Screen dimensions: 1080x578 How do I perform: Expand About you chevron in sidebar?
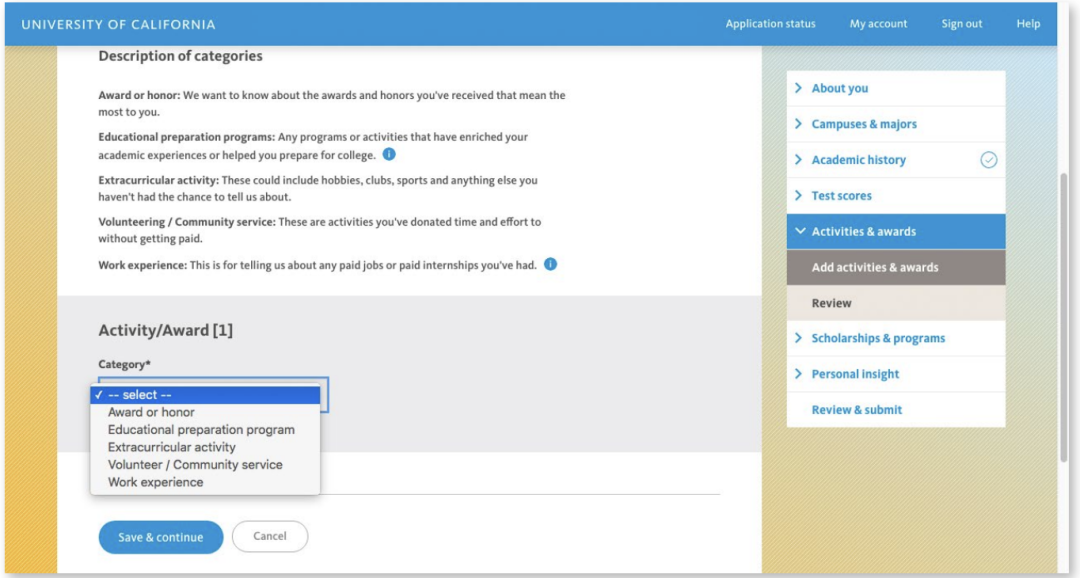click(x=798, y=87)
